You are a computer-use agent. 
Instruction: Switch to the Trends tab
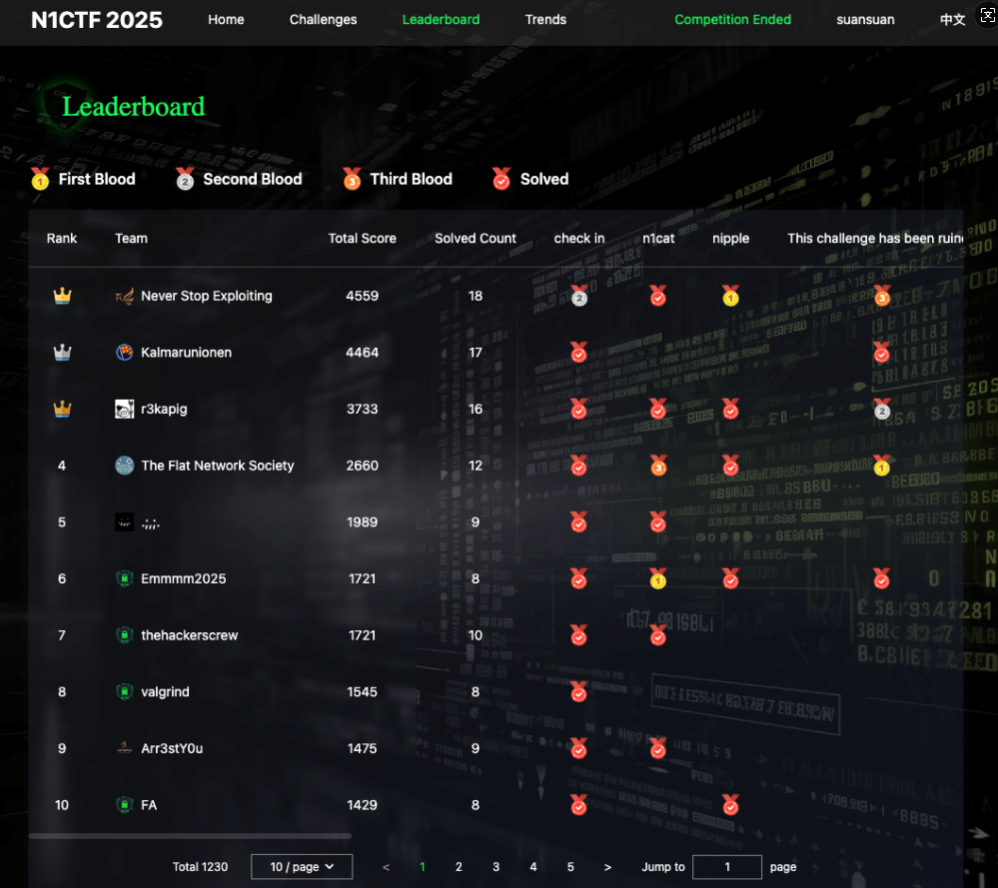pos(545,19)
